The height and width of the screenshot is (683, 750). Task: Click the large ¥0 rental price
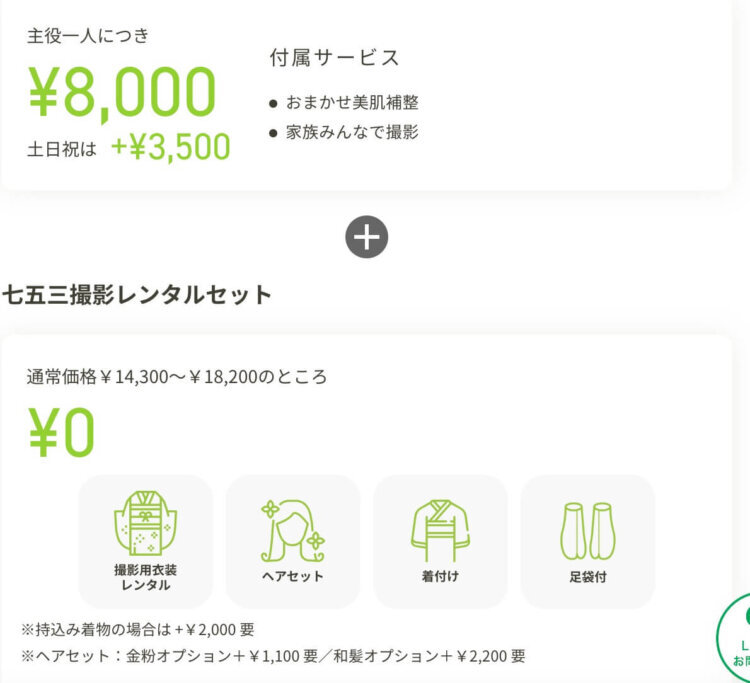point(61,432)
